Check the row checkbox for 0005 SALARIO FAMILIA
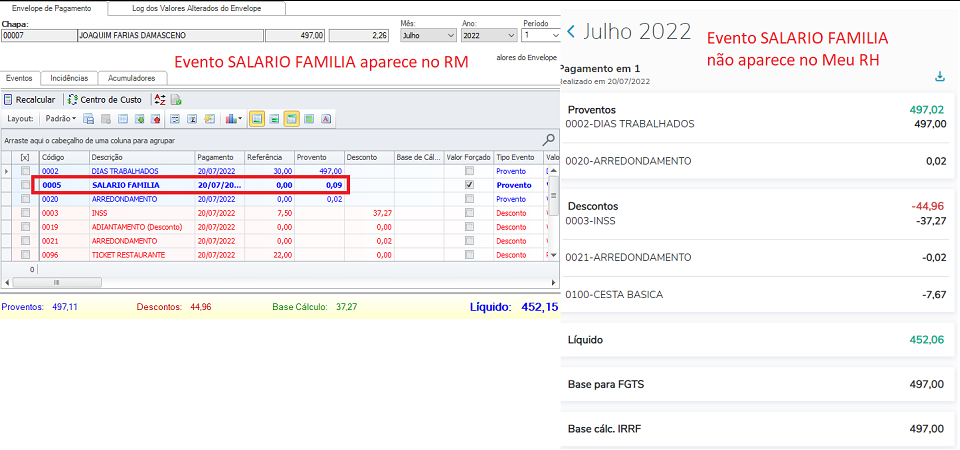Image resolution: width=960 pixels, height=450 pixels. click(25, 185)
